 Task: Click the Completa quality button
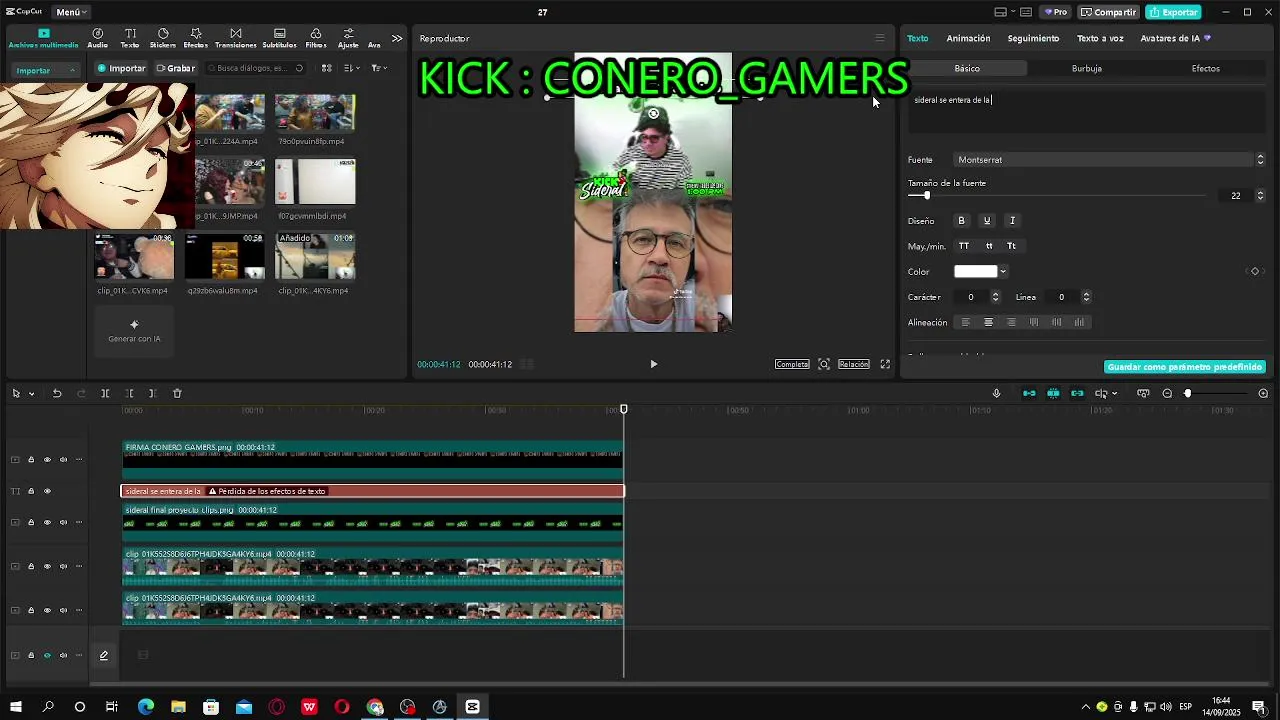[x=792, y=364]
